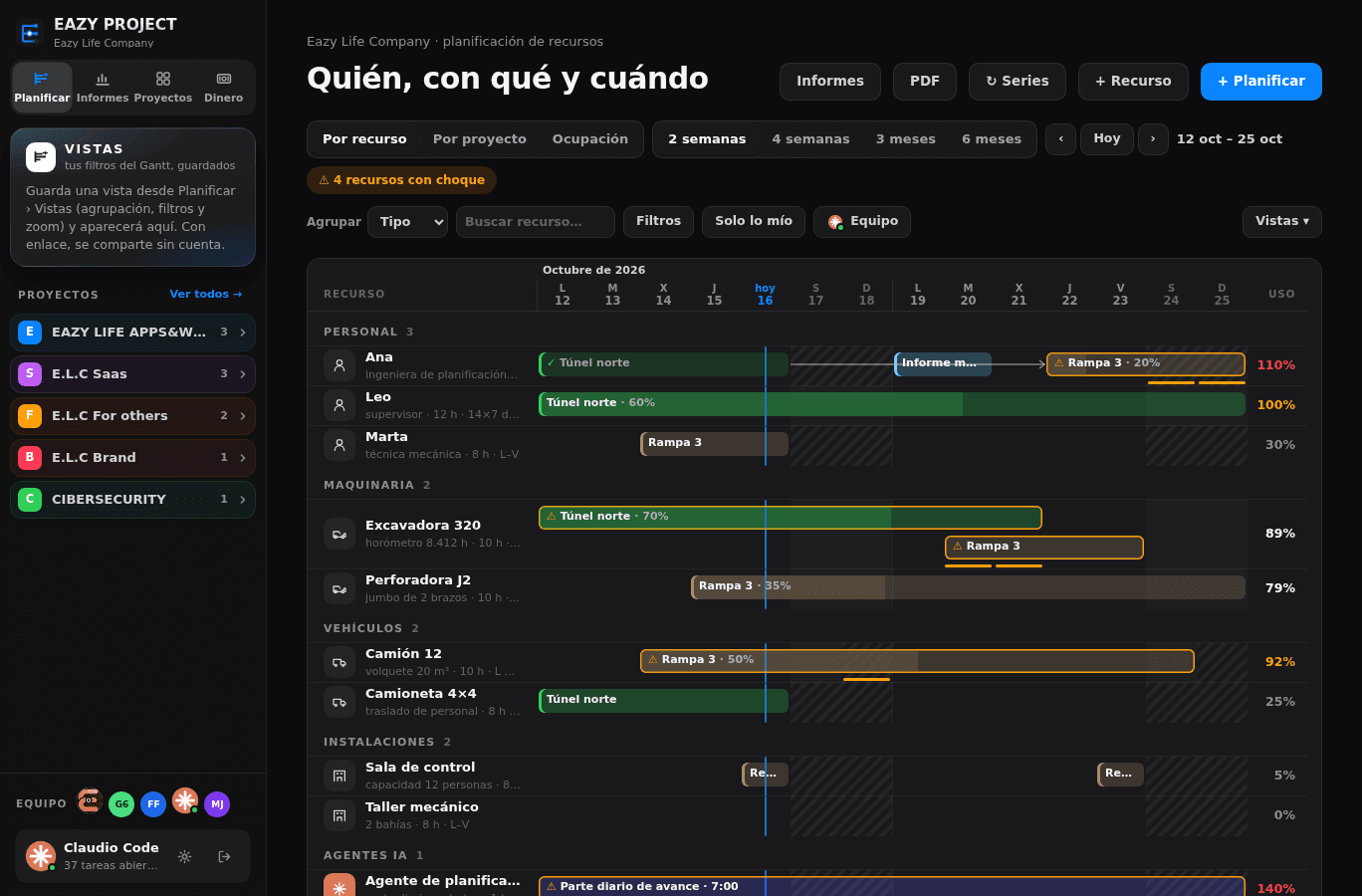
Task: Open the Agrupar Tipo dropdown
Action: (408, 222)
